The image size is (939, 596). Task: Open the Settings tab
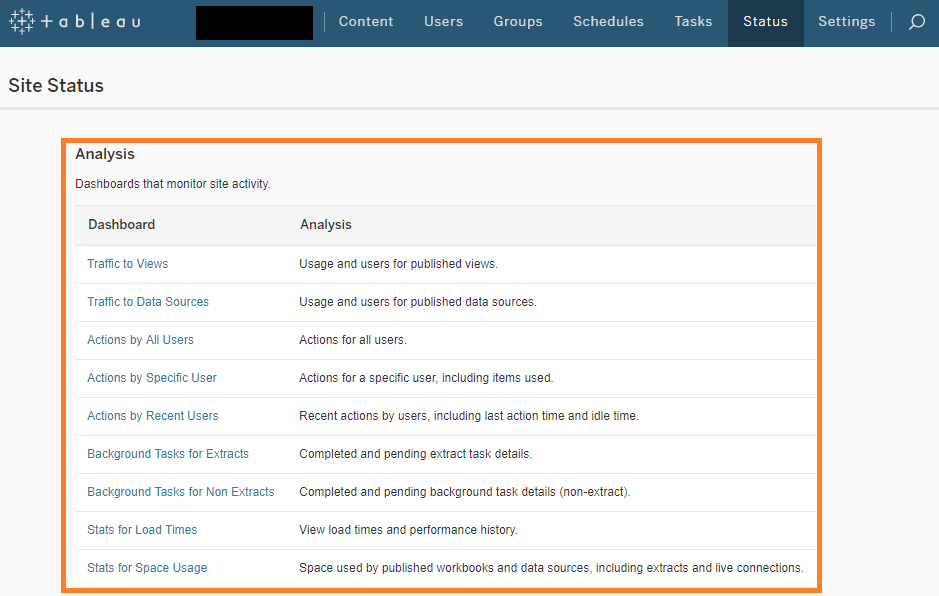846,21
